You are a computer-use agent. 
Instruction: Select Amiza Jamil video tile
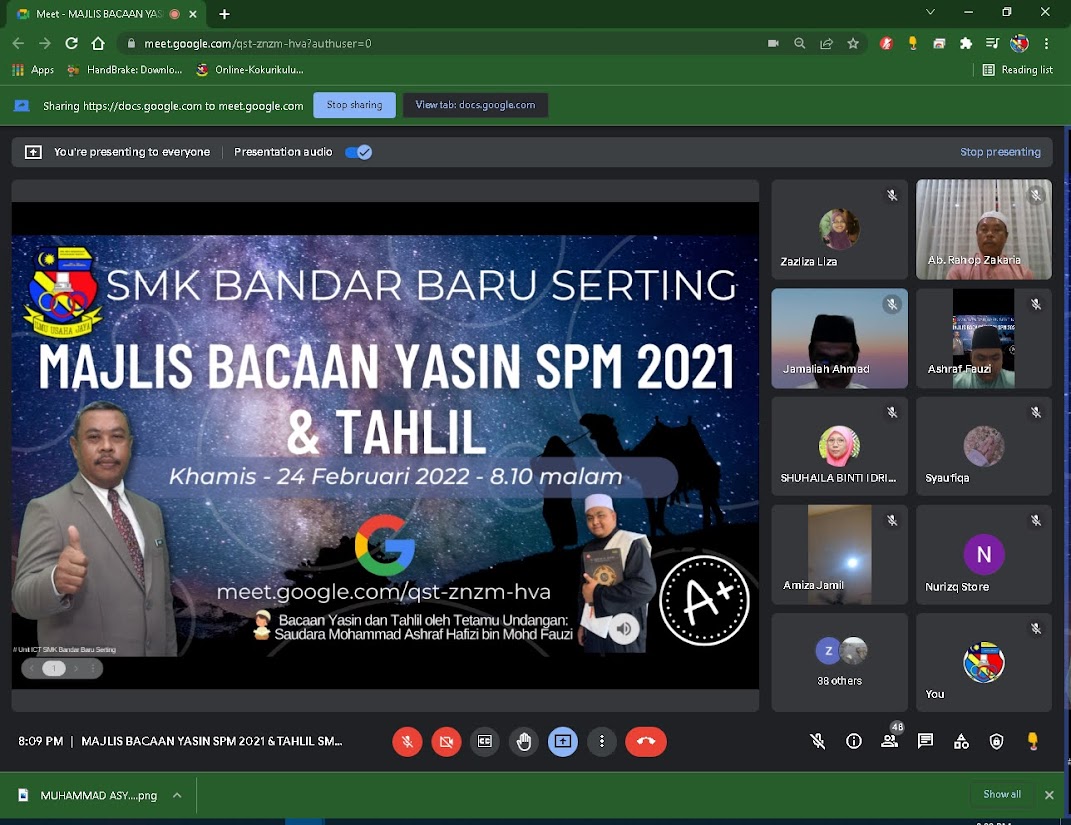click(x=839, y=555)
